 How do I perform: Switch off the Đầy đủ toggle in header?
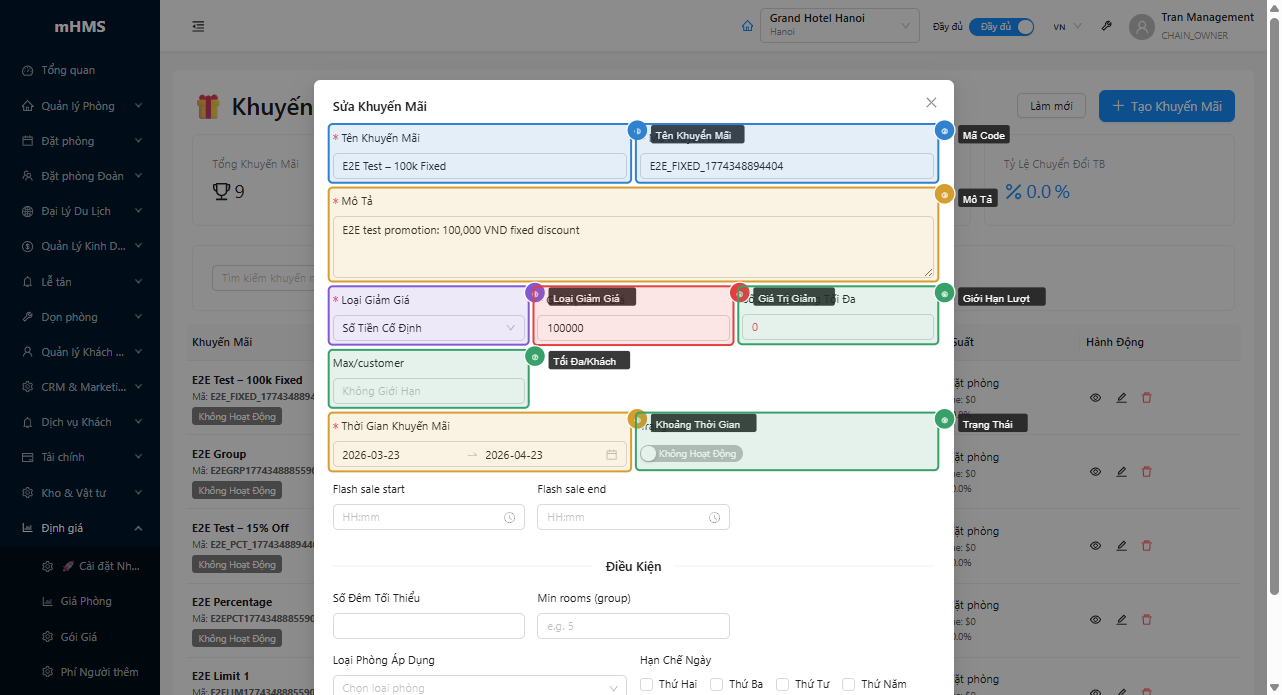tap(1001, 27)
